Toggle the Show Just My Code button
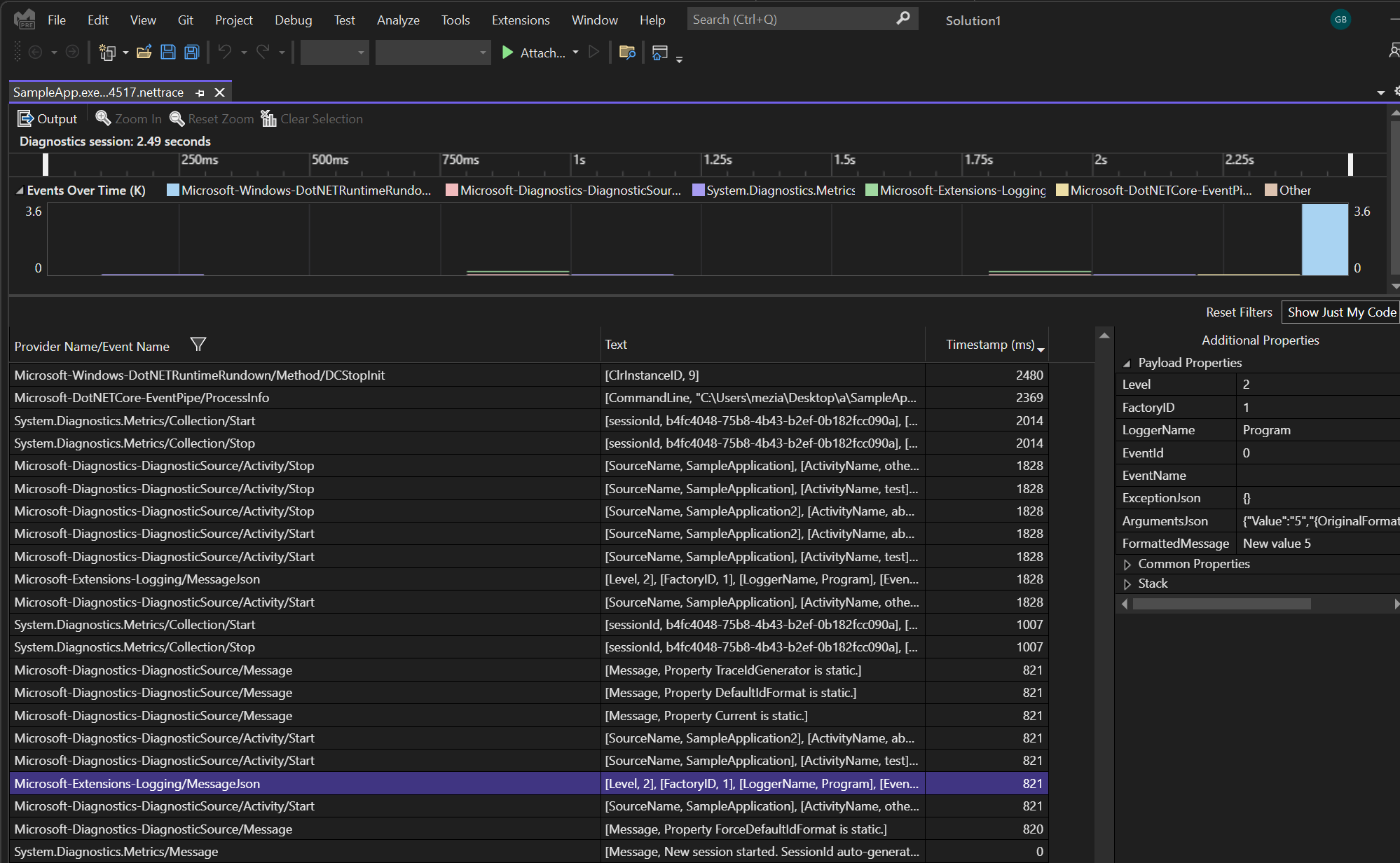The width and height of the screenshot is (1400, 863). 1341,312
